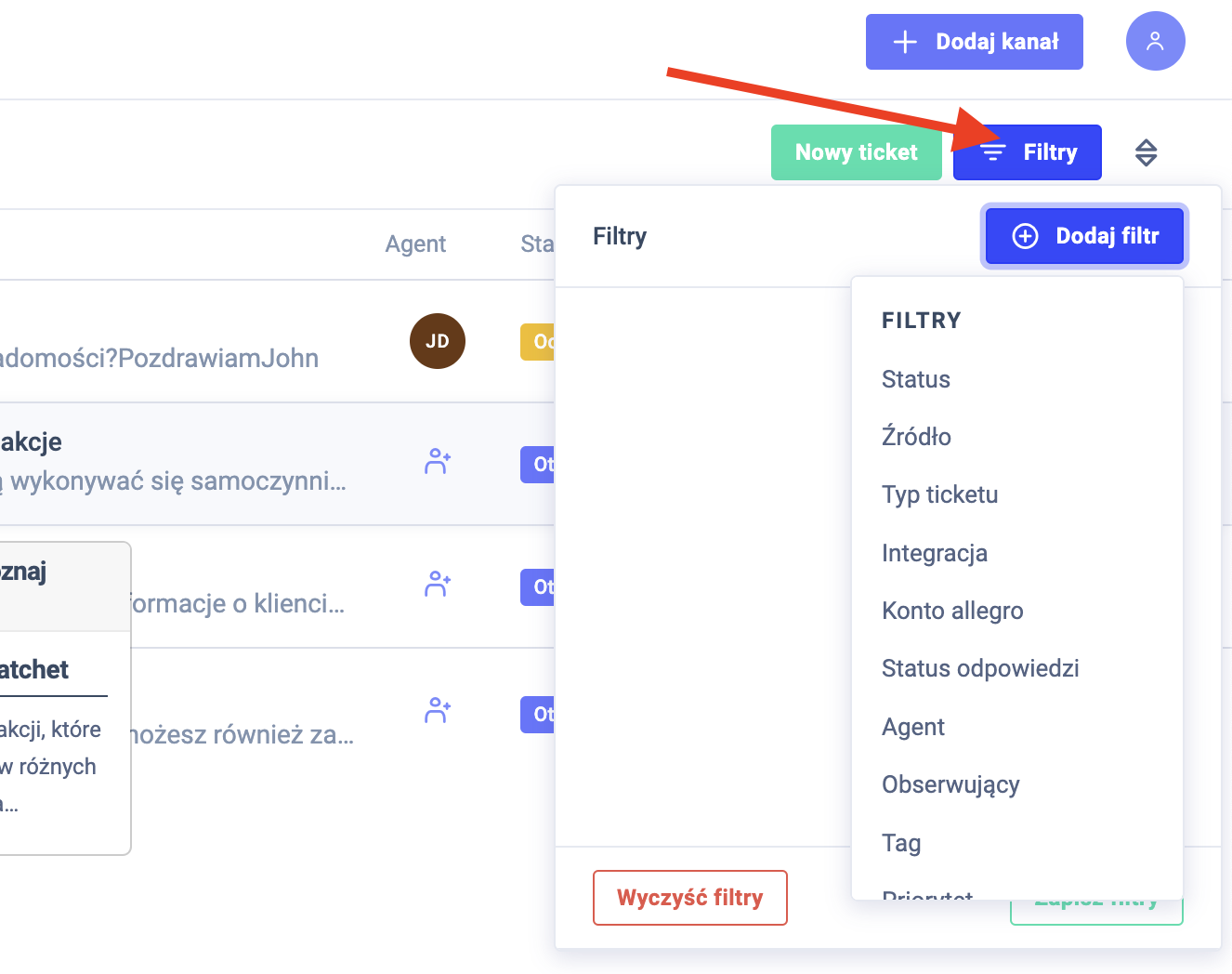Image resolution: width=1232 pixels, height=974 pixels.
Task: Click the Dodaj kanał button
Action: coord(974,42)
